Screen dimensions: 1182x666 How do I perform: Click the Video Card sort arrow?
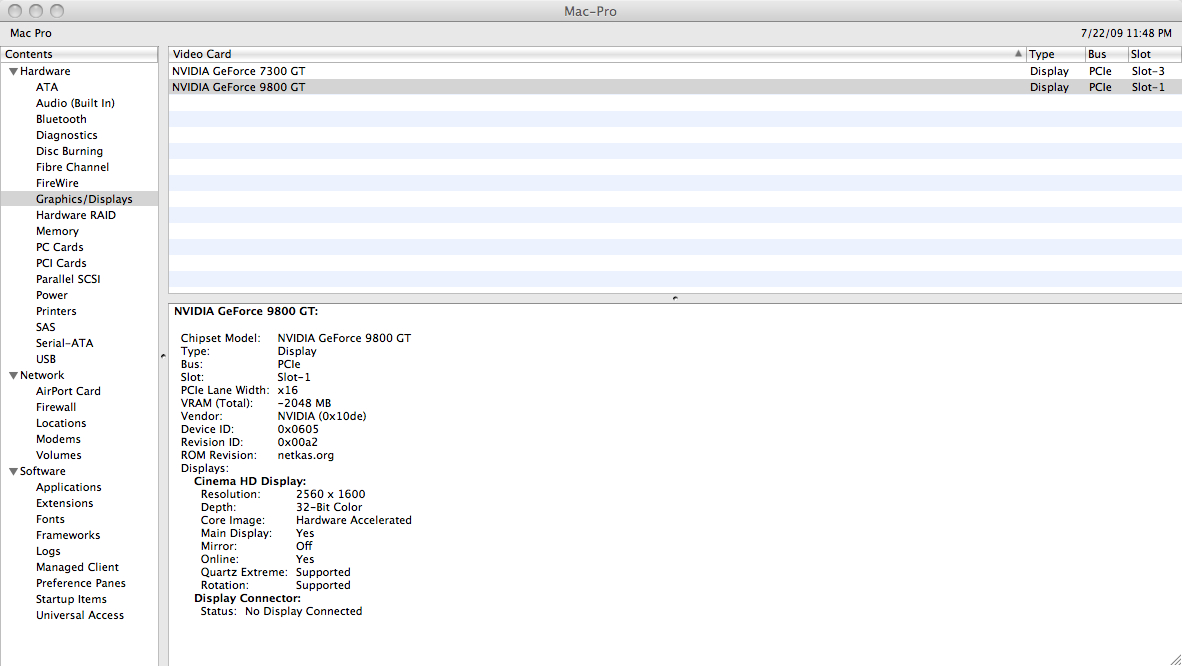[1018, 54]
